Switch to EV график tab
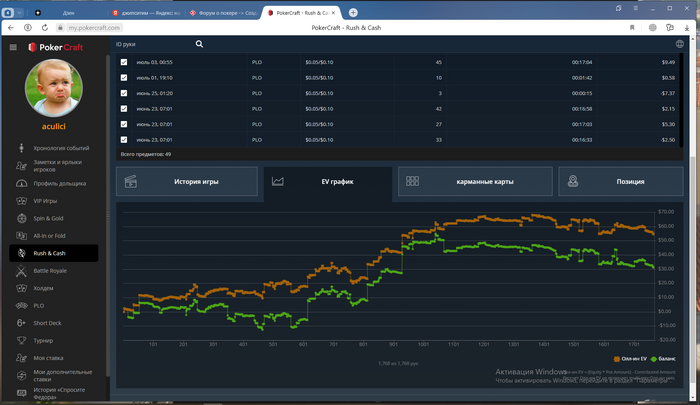The image size is (700, 405). point(328,182)
